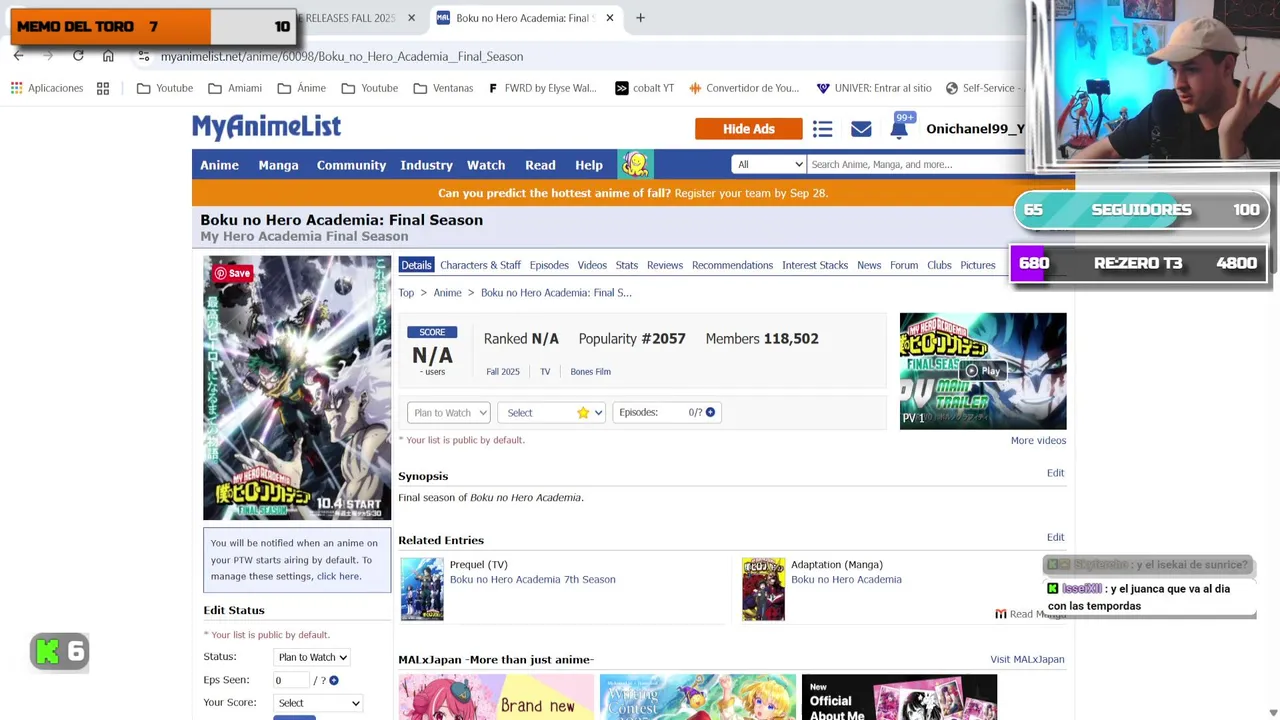
Task: Click the More videos link
Action: click(x=1038, y=440)
